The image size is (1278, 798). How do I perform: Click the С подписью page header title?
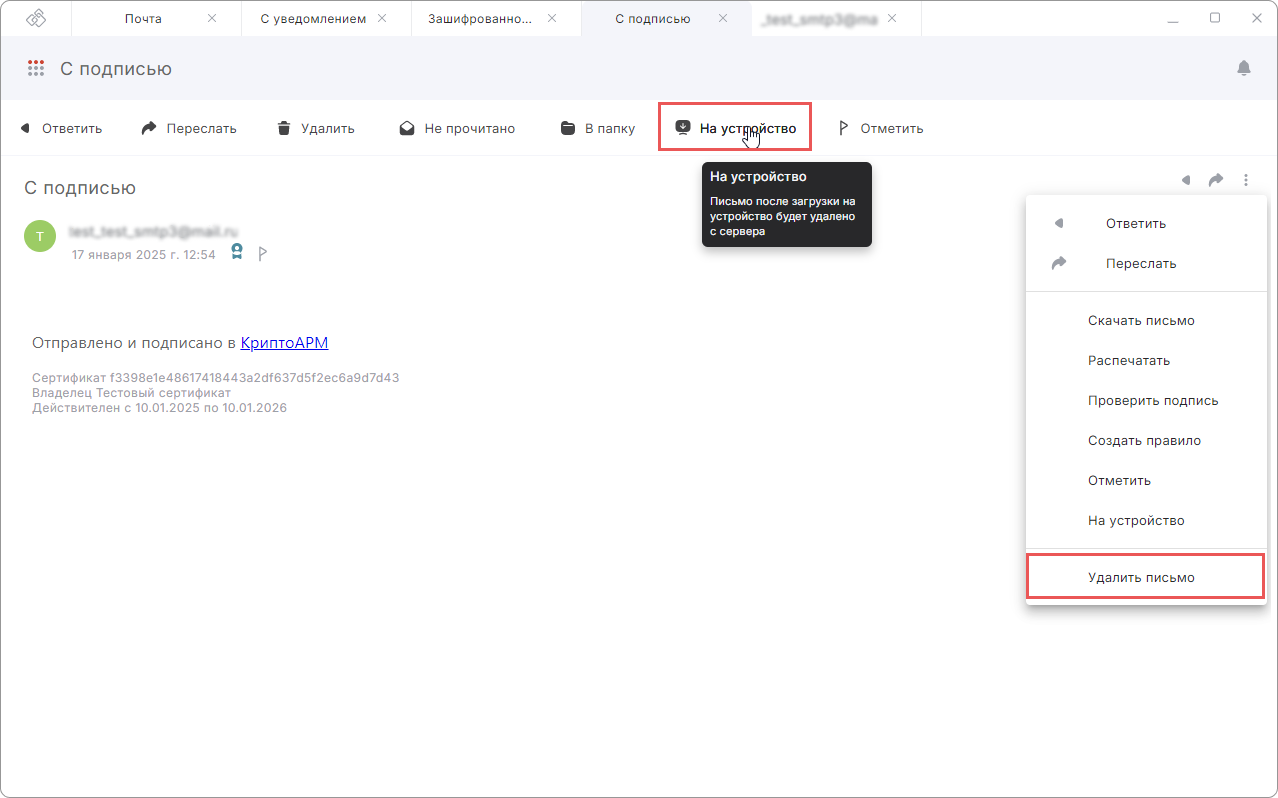tap(116, 69)
